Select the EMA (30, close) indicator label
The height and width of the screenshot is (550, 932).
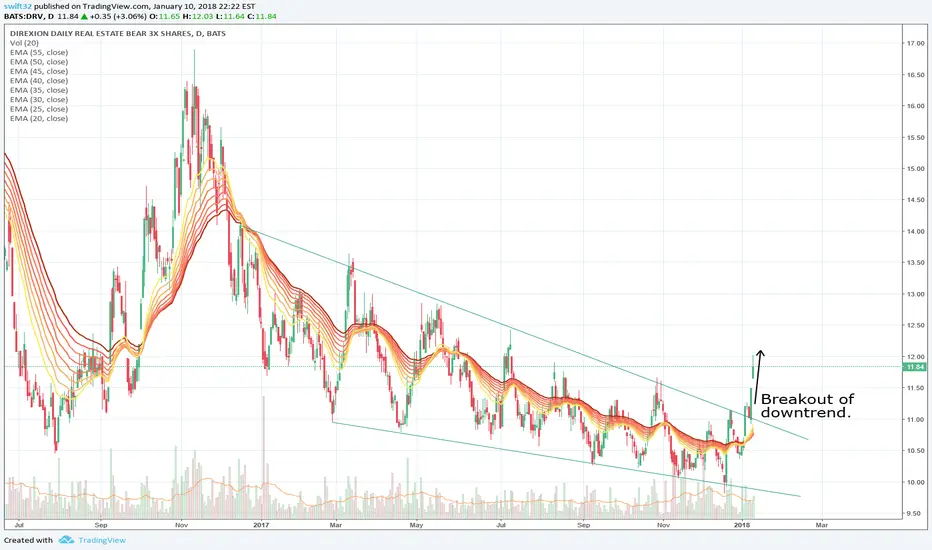click(39, 100)
